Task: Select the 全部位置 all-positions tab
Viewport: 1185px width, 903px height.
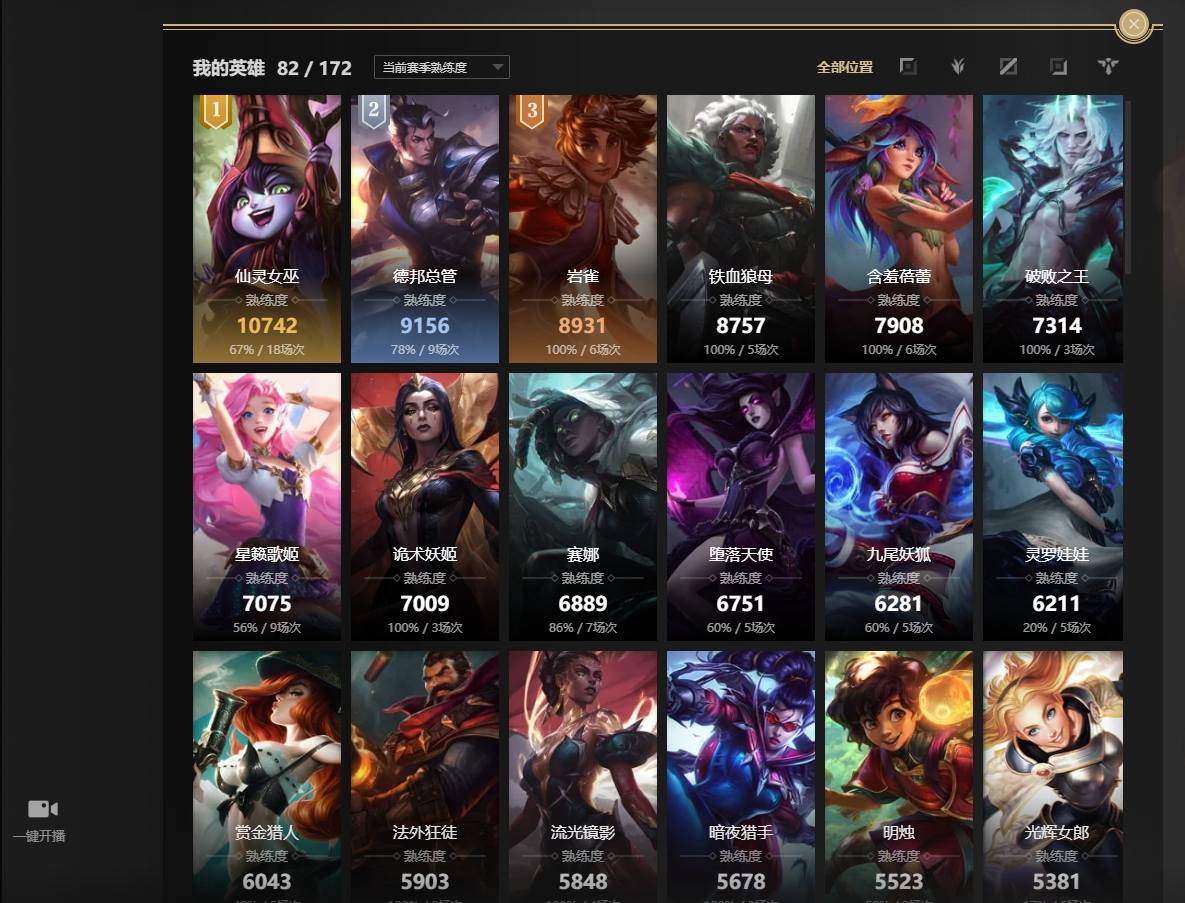Action: click(x=845, y=67)
